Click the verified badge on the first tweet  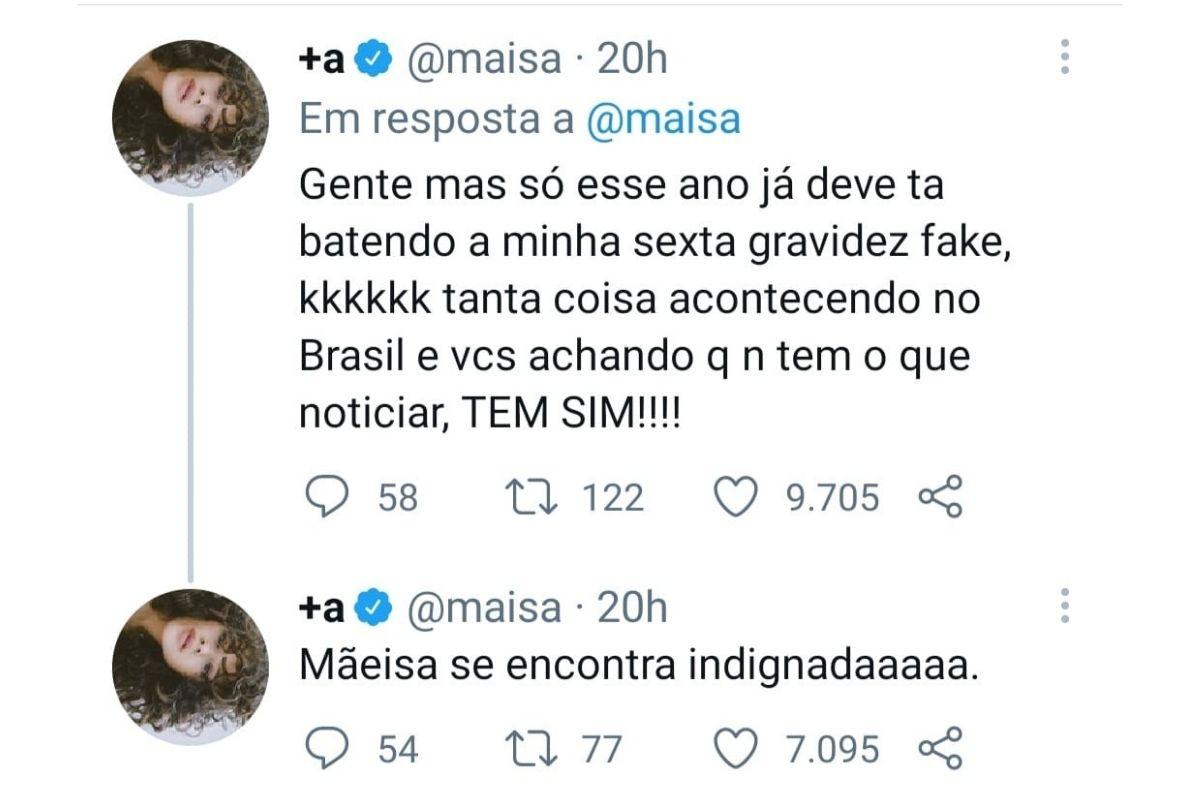click(374, 60)
